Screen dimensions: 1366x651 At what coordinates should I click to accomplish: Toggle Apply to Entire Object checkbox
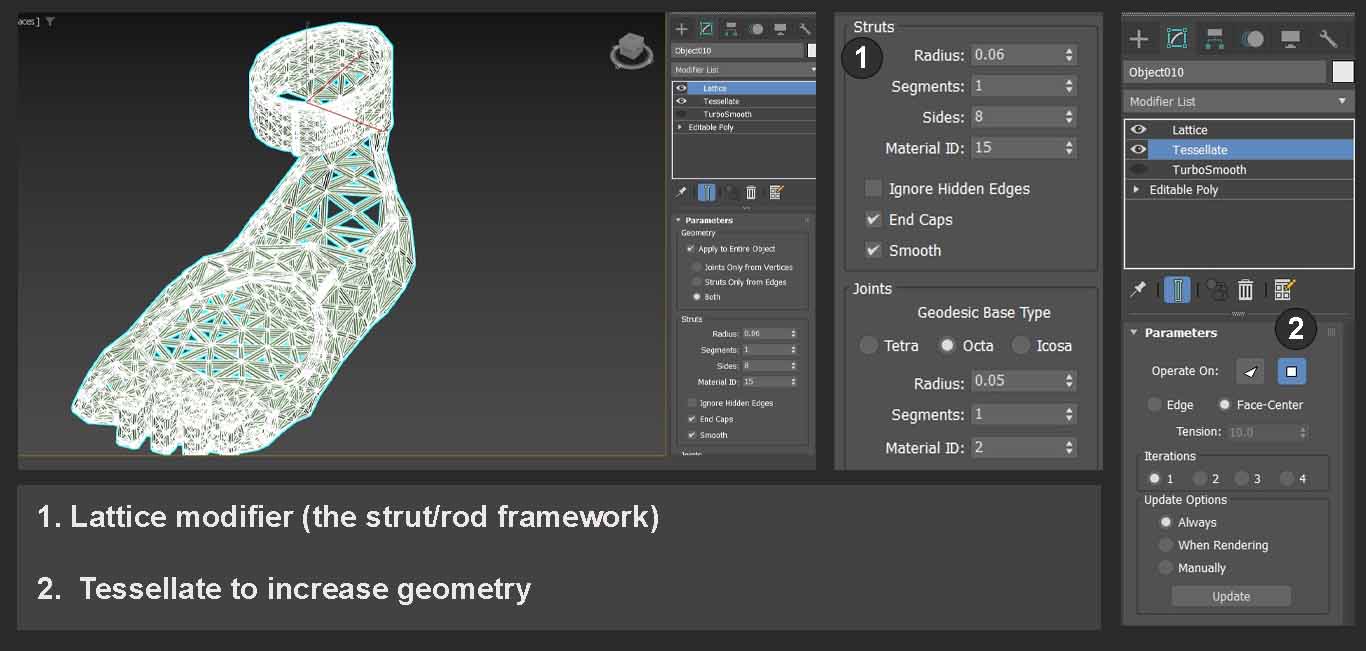[689, 248]
